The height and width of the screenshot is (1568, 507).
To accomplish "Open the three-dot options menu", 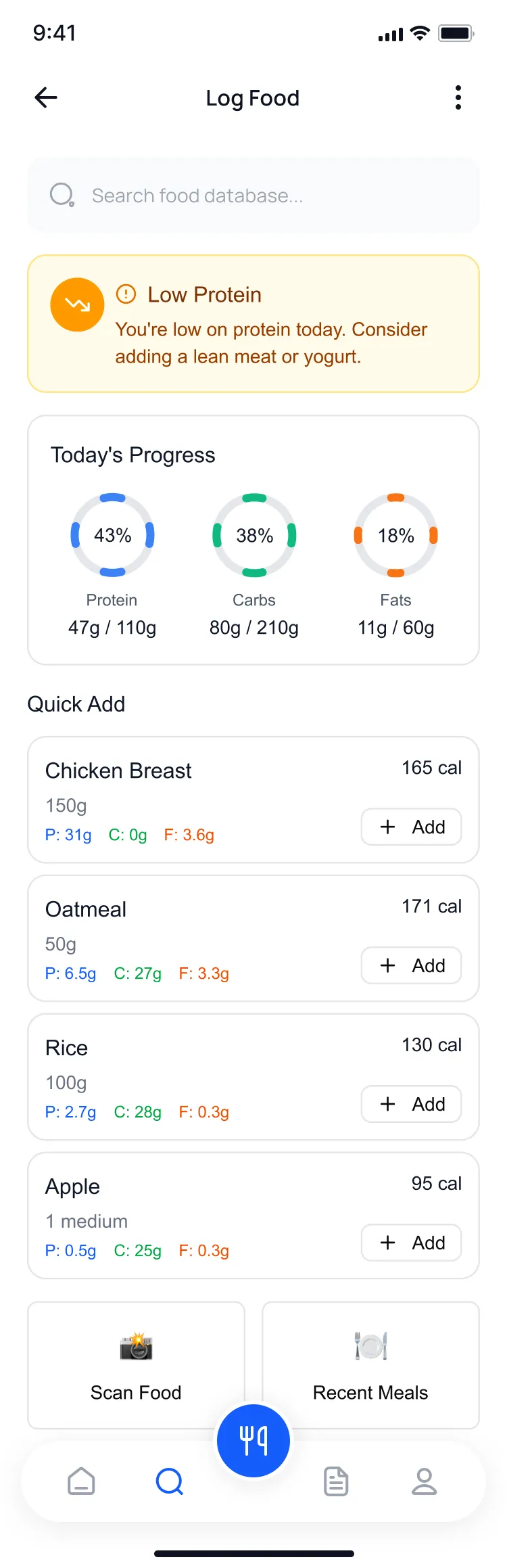I will click(x=458, y=98).
